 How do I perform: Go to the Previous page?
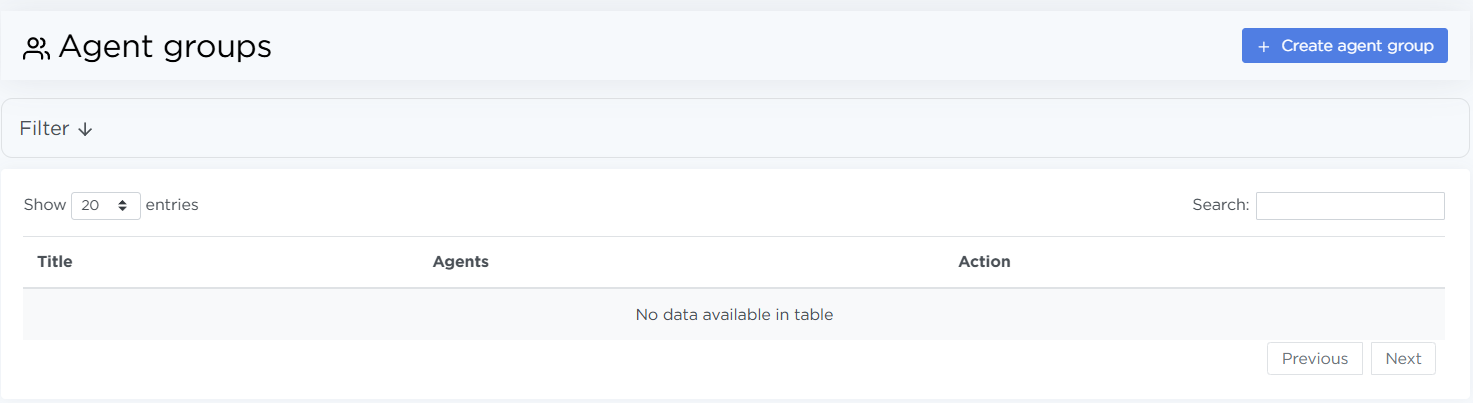pos(1314,359)
